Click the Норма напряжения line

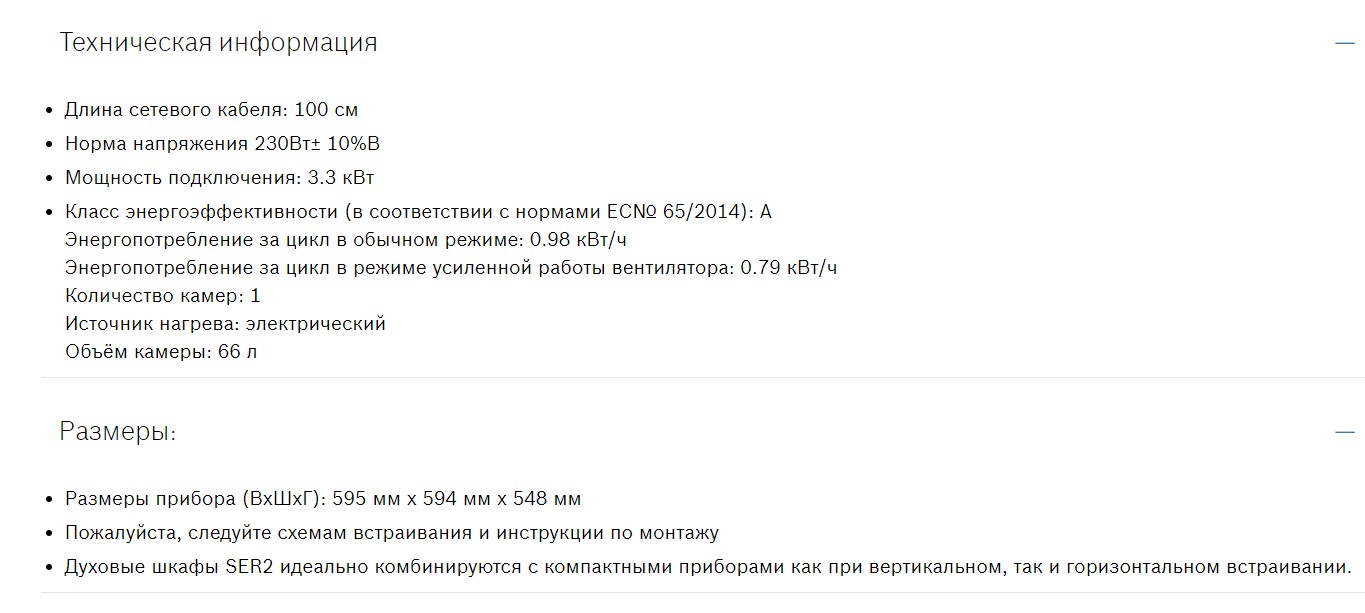[x=222, y=144]
